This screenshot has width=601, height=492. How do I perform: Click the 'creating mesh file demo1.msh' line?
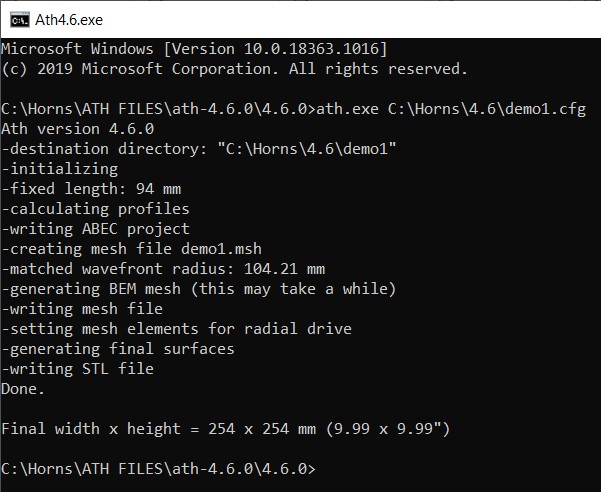(x=131, y=249)
